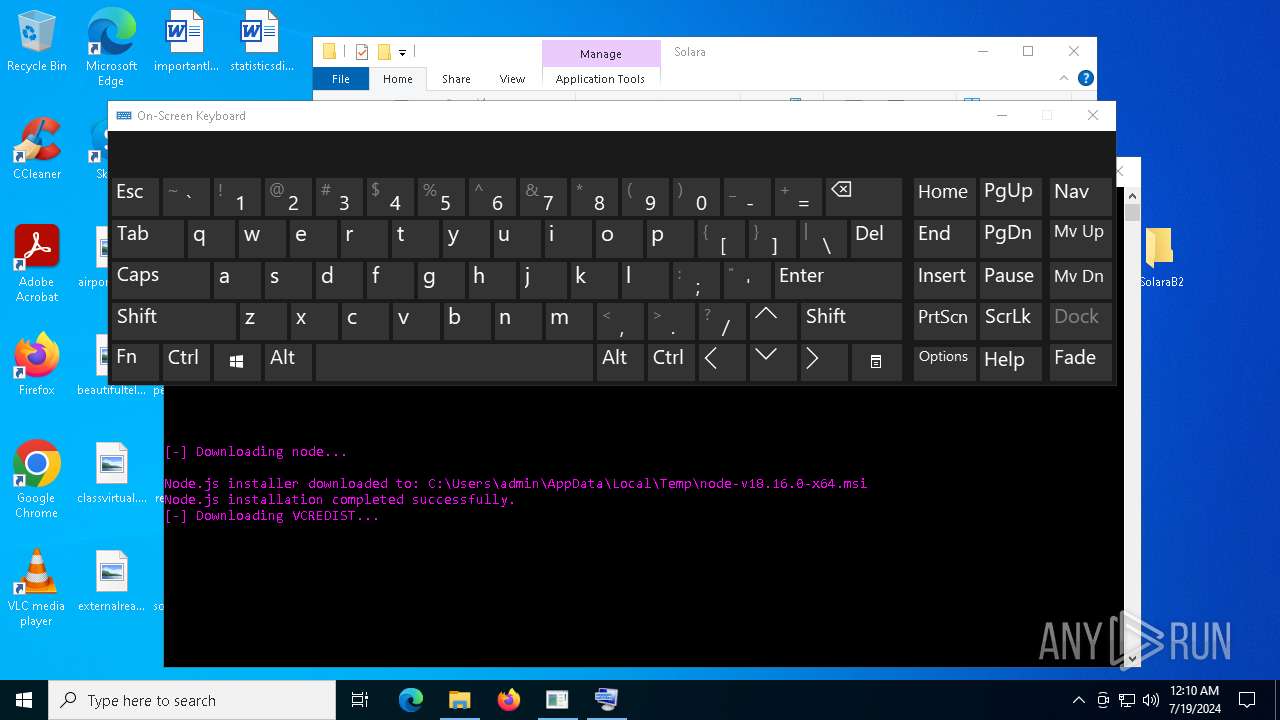1280x720 pixels.
Task: Toggle the left Alt key
Action: click(287, 362)
